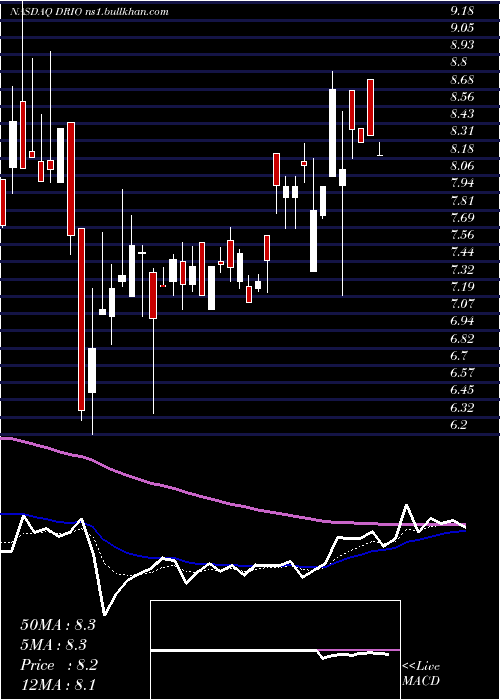This screenshot has width=500, height=700.
Task: Click the 6.7 price axis label
Action: (459, 356)
